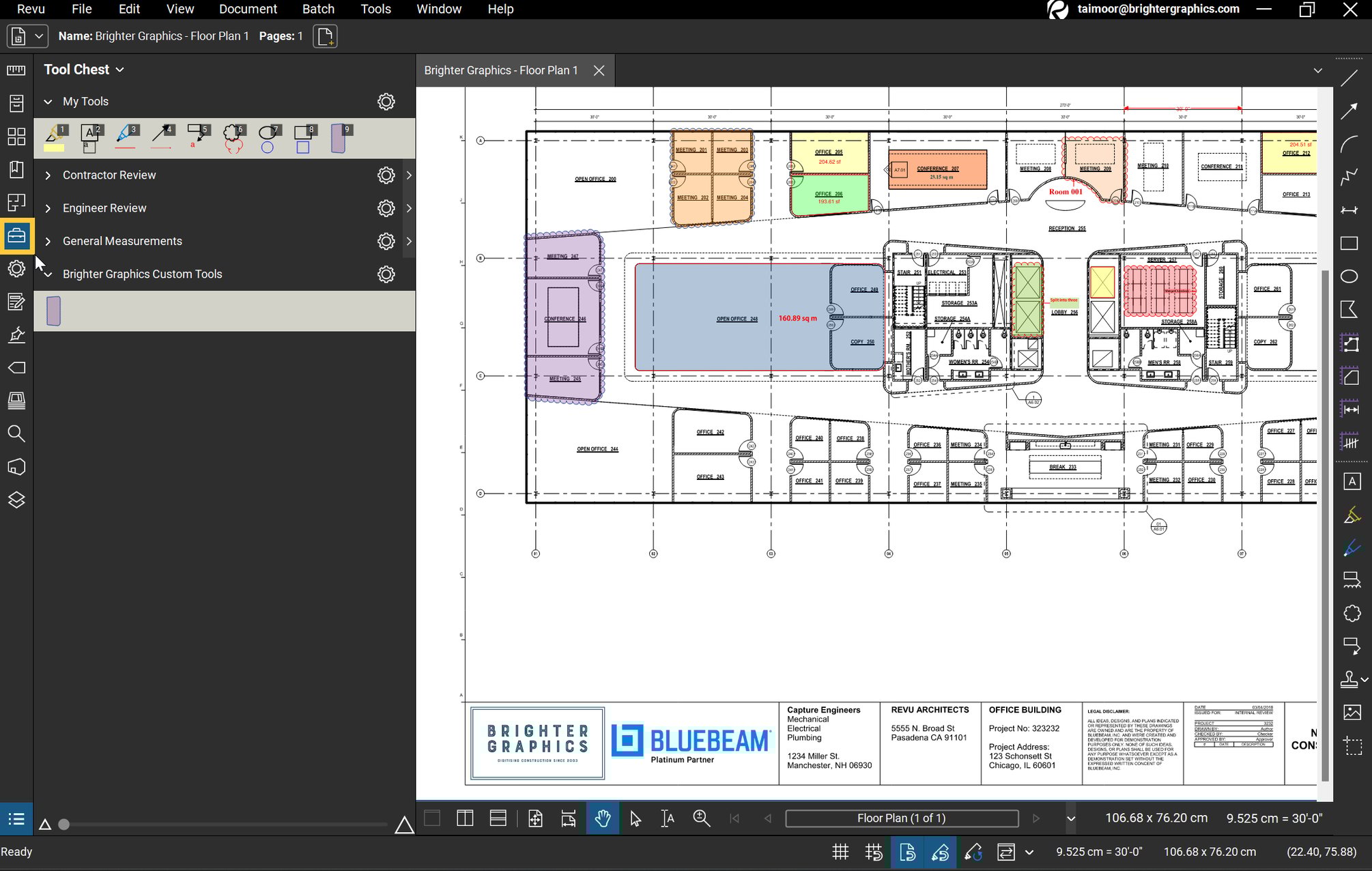Expand the Contractor Review tool set
Image resolution: width=1372 pixels, height=871 pixels.
[48, 175]
